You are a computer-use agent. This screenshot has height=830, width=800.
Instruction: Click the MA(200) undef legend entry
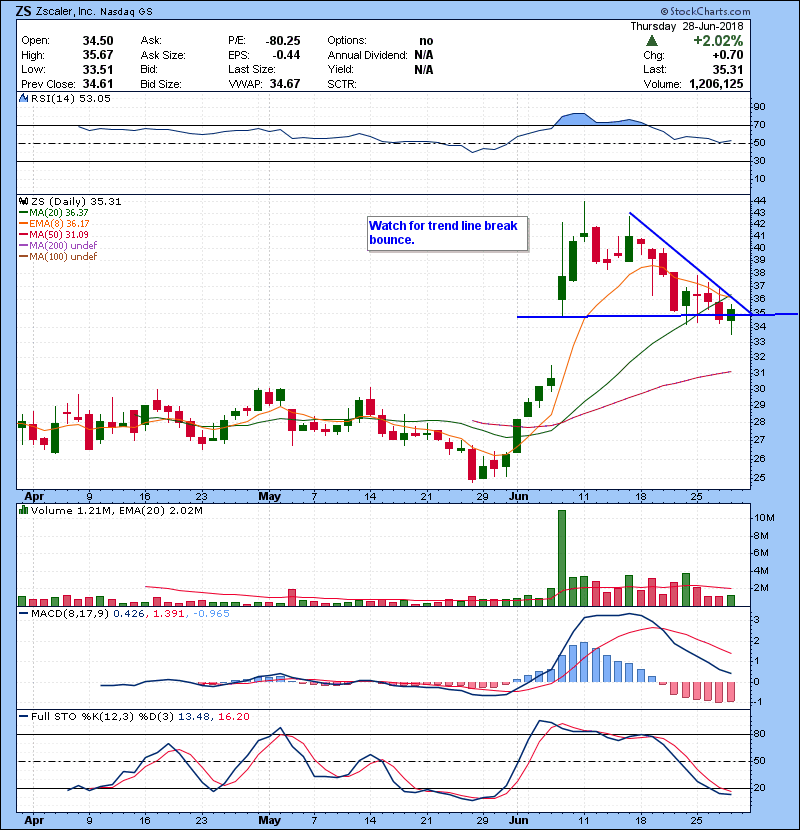58,246
